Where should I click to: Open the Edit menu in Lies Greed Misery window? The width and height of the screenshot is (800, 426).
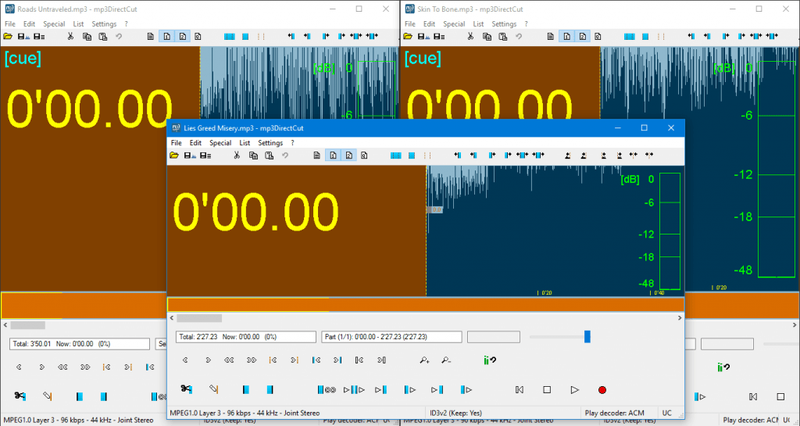pos(195,143)
